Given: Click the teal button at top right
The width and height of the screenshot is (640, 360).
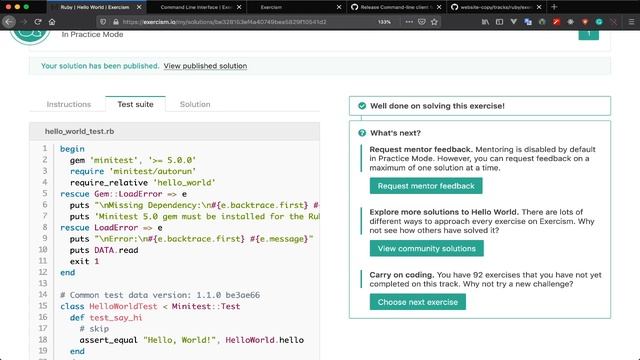Looking at the screenshot, I should click(x=589, y=35).
